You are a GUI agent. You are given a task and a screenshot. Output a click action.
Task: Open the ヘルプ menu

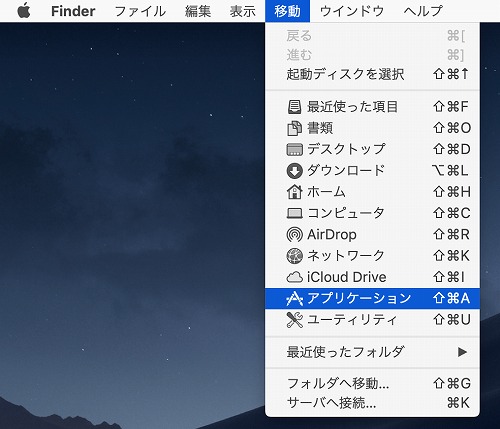pos(423,11)
